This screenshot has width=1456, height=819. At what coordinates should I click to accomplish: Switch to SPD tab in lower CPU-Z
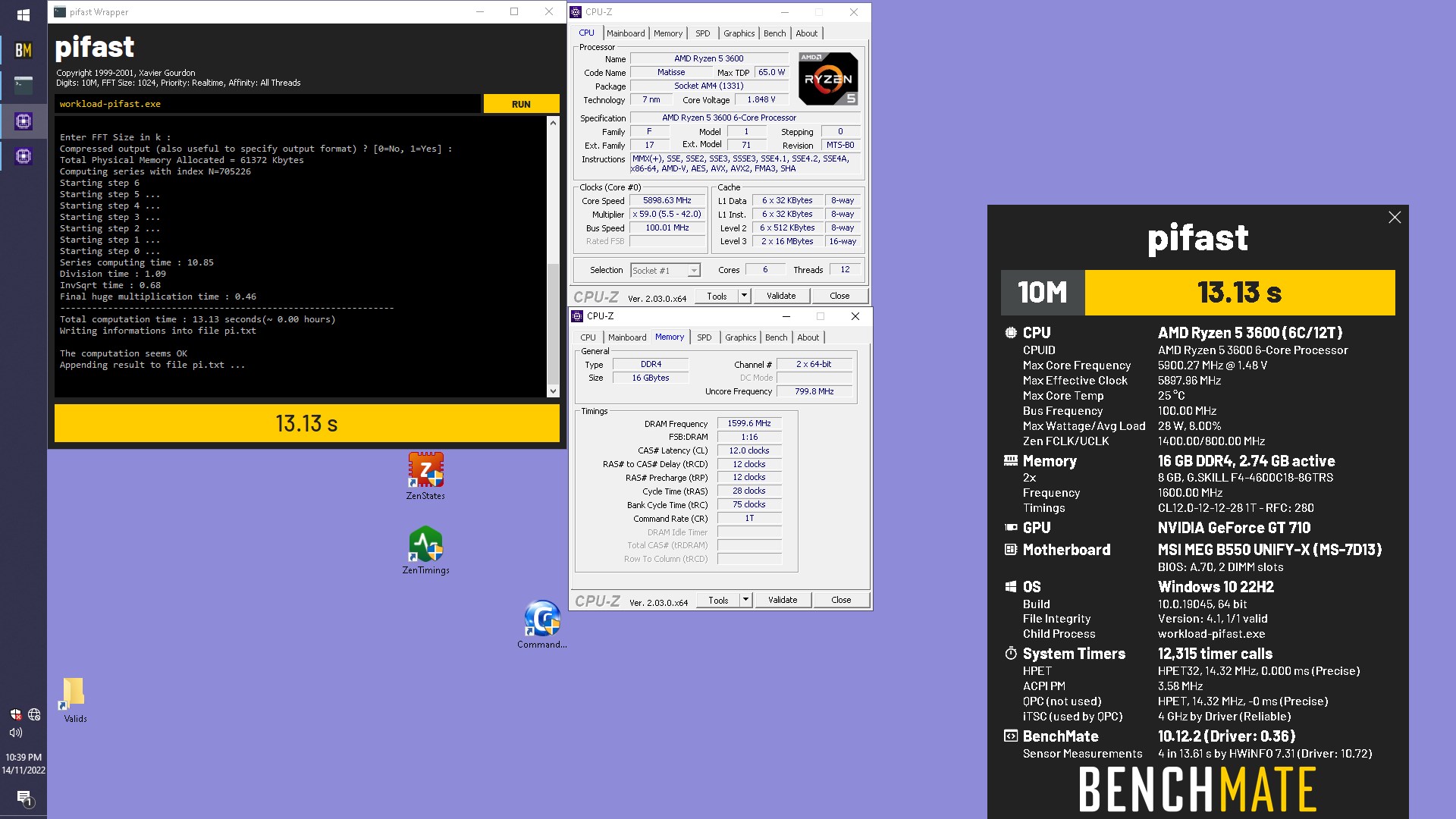[x=704, y=337]
